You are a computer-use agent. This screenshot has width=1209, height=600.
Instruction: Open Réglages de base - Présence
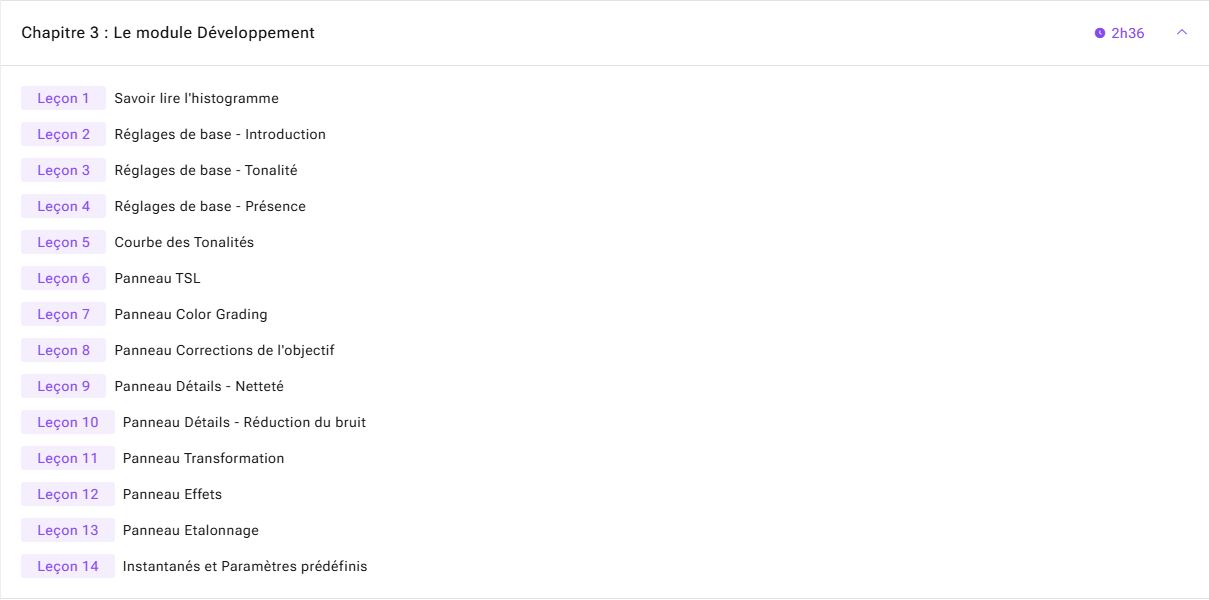(210, 206)
